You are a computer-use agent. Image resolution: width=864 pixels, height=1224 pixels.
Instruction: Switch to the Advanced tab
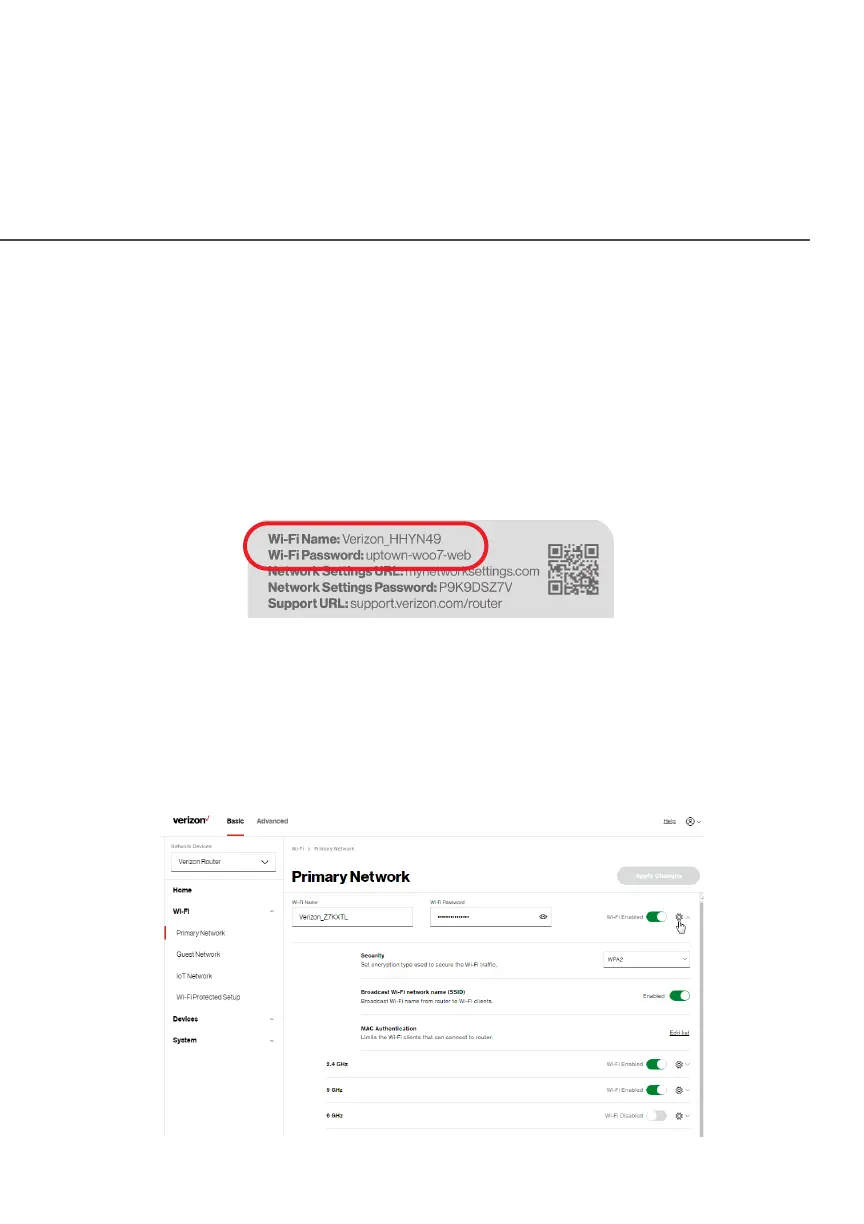(x=272, y=821)
